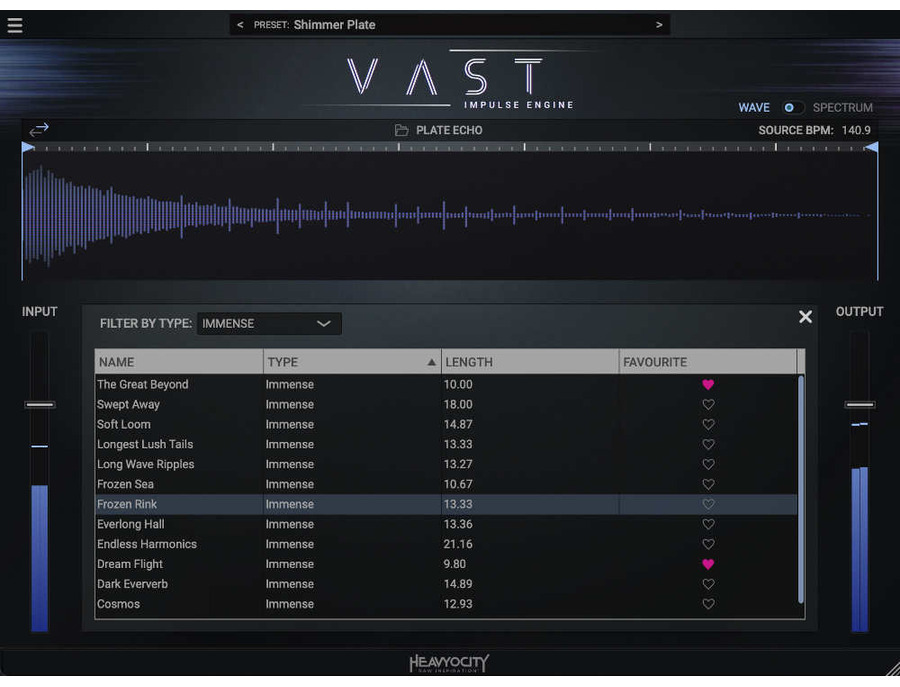Open Filter By Type dropdown

[269, 324]
